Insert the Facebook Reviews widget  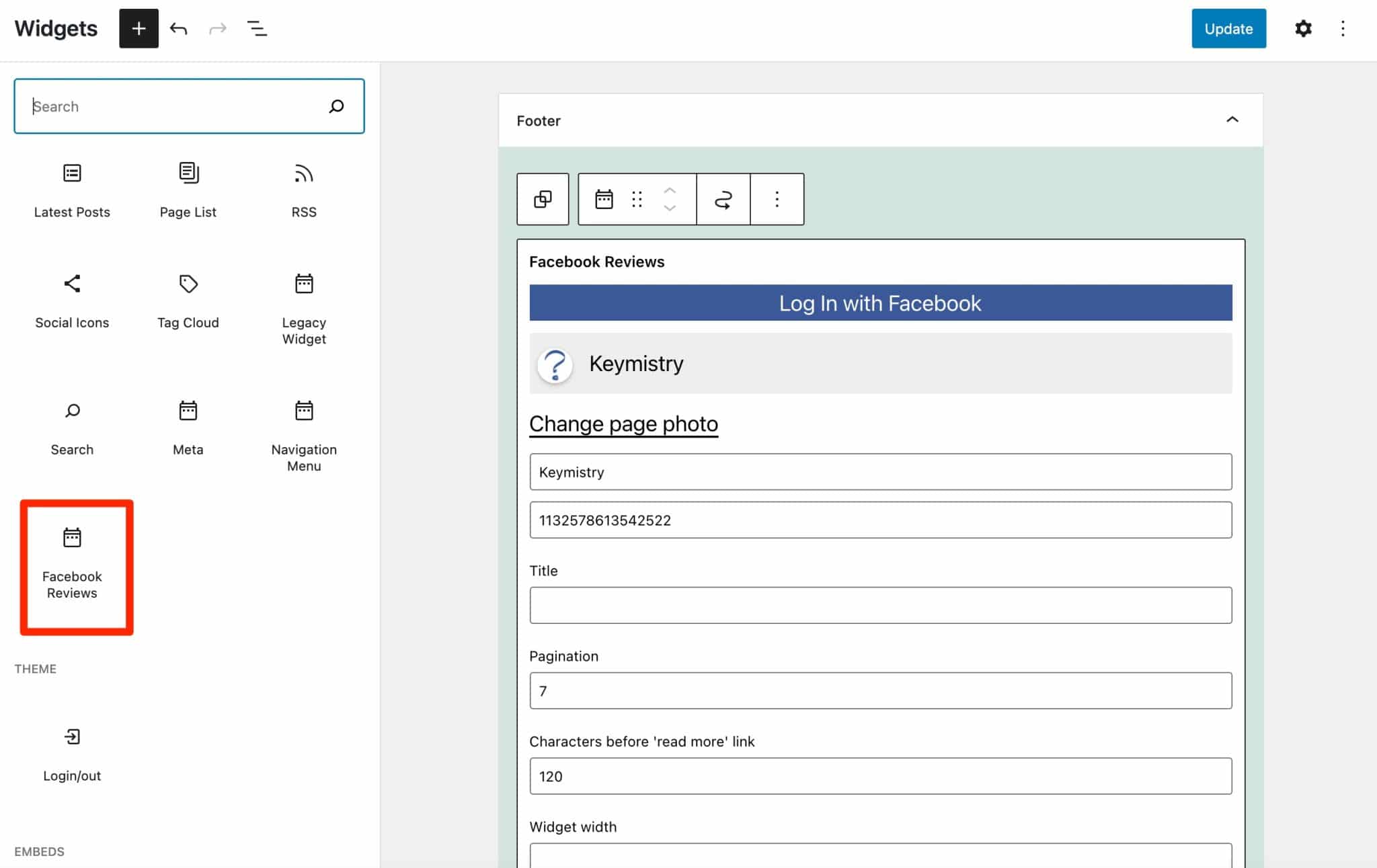pos(73,563)
